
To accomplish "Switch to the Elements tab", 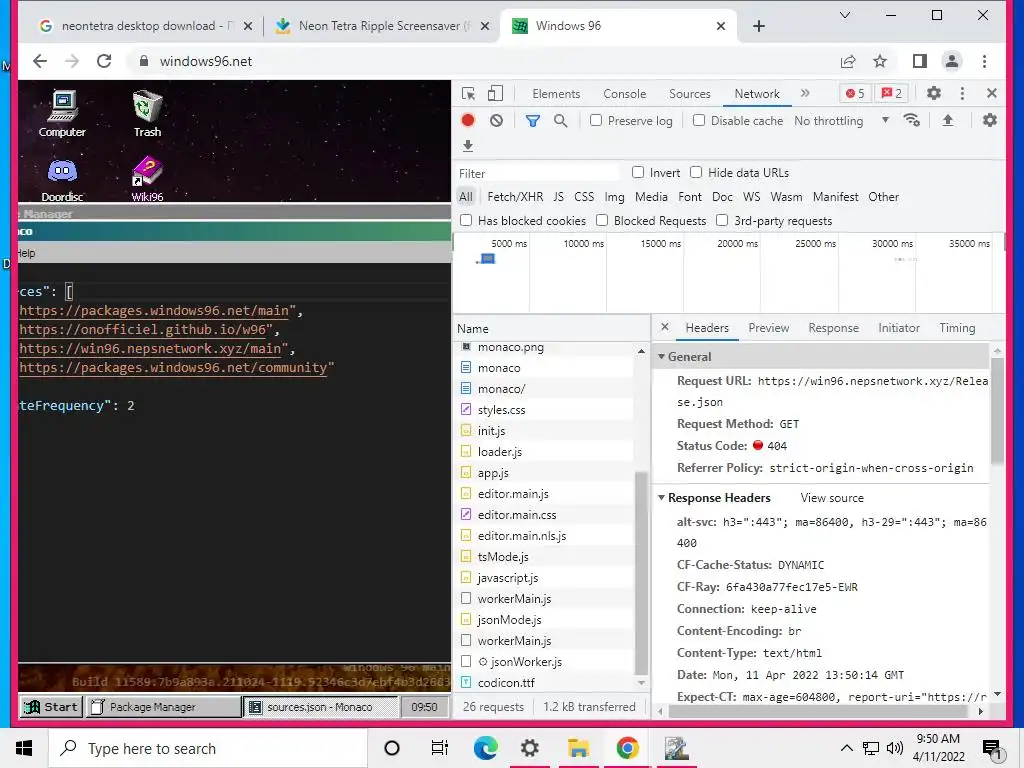I will tap(556, 94).
